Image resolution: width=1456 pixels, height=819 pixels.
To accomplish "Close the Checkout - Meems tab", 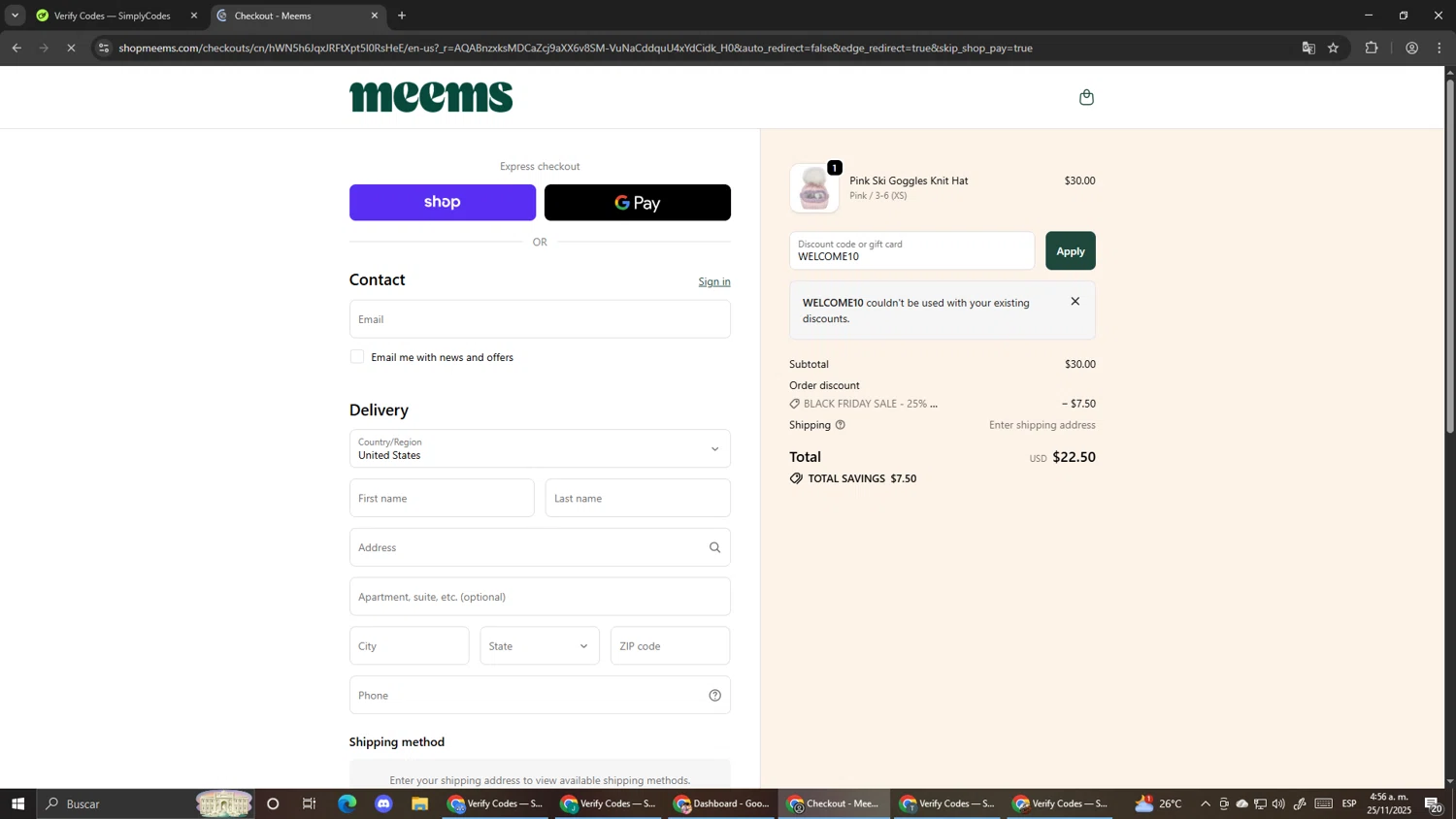I will click(x=375, y=16).
